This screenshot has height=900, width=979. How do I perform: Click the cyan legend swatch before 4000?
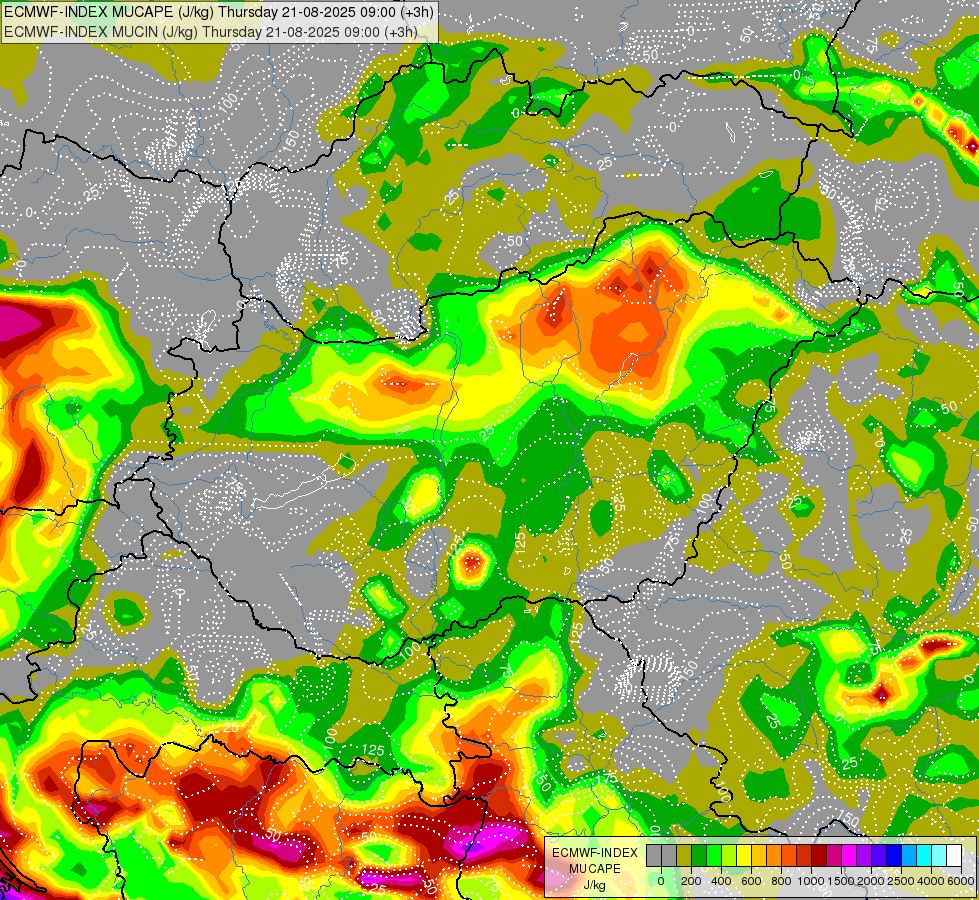coord(925,855)
